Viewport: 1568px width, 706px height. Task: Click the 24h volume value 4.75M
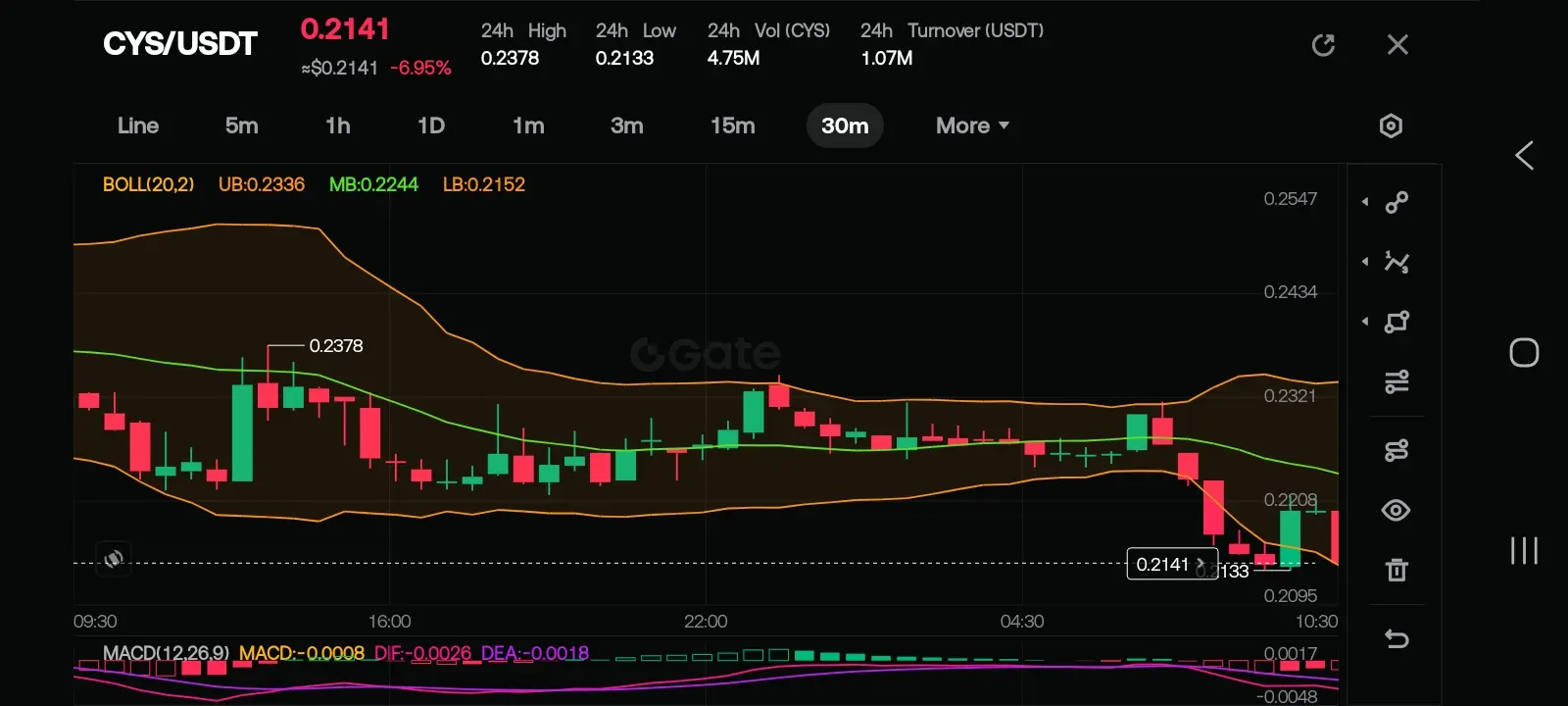click(x=734, y=58)
